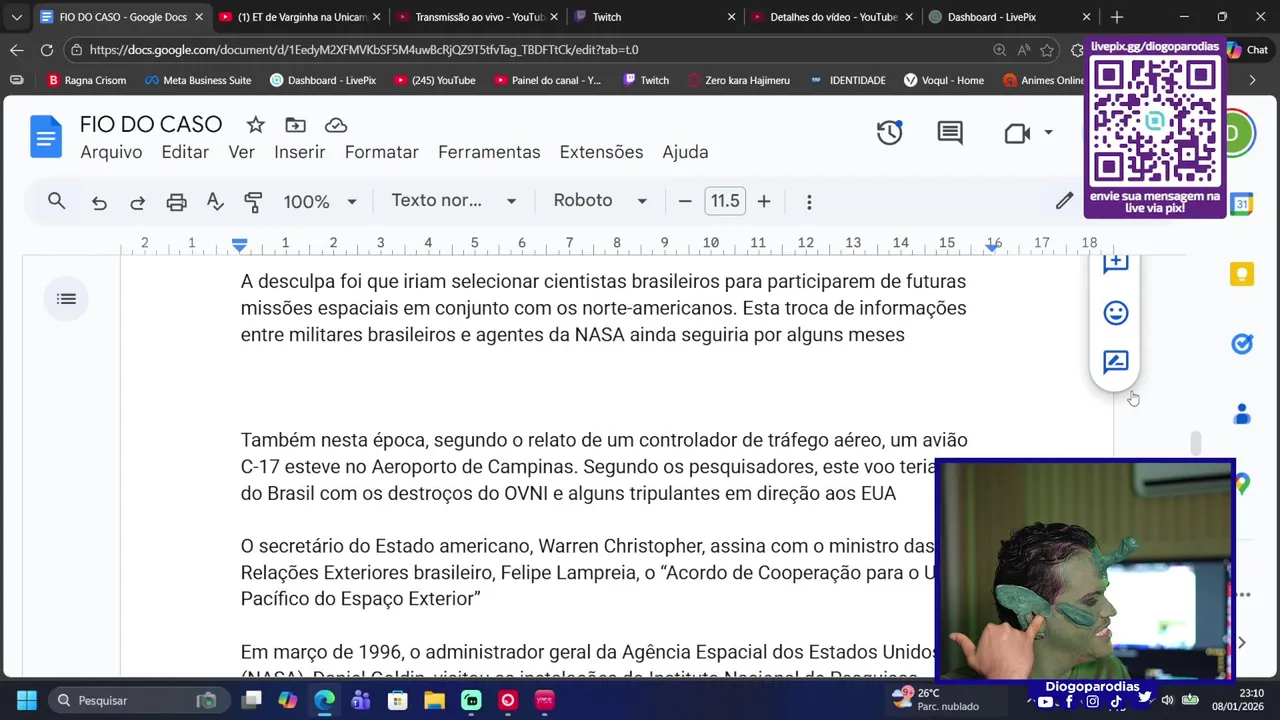Viewport: 1280px width, 720px height.
Task: Switch to the ET de Varginha YouTube tab
Action: pyautogui.click(x=298, y=17)
